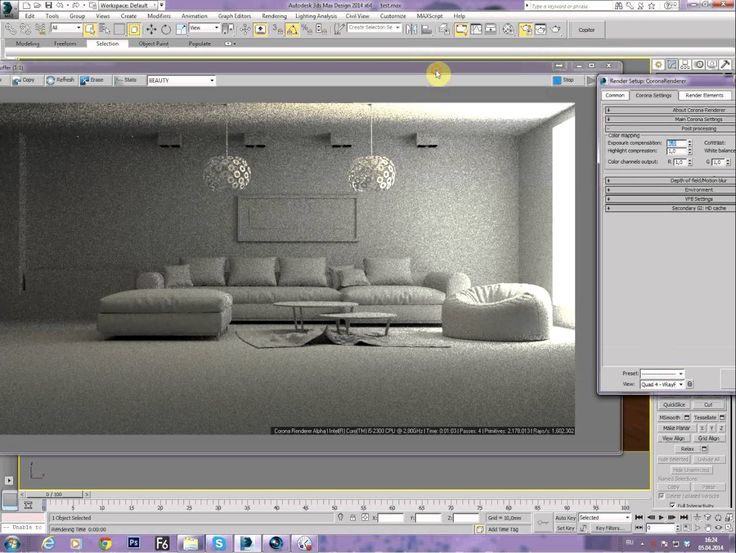
Task: Open the Preset dropdown in Render Setup
Action: click(x=662, y=374)
